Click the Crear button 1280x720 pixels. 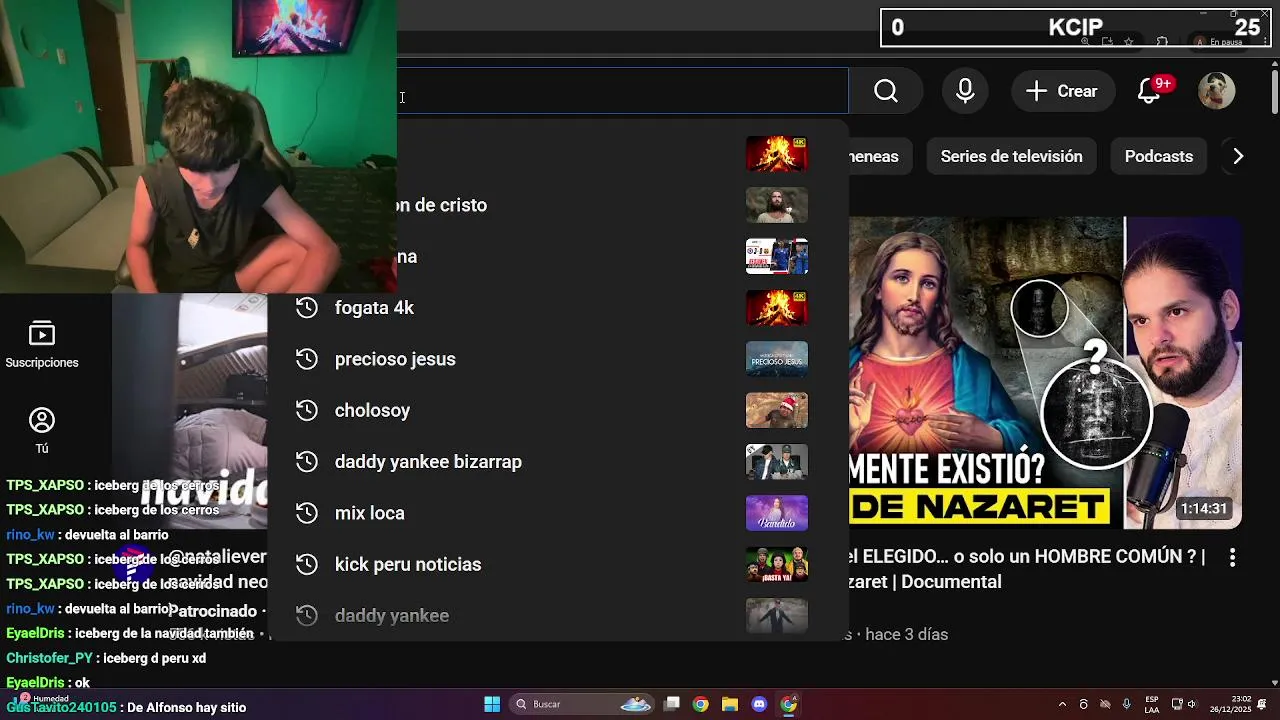pos(1062,91)
